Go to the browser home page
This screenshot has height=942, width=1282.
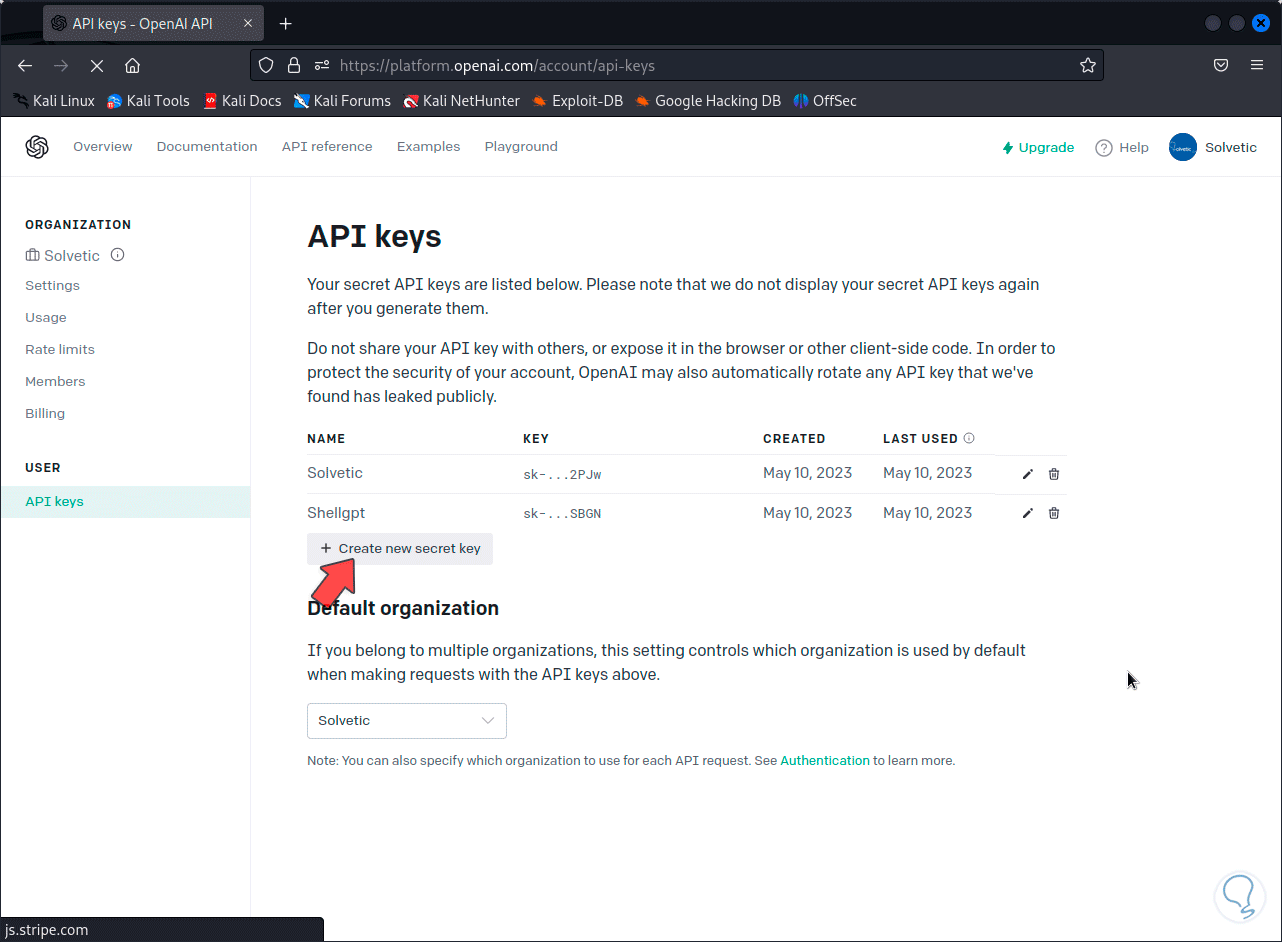(x=132, y=65)
